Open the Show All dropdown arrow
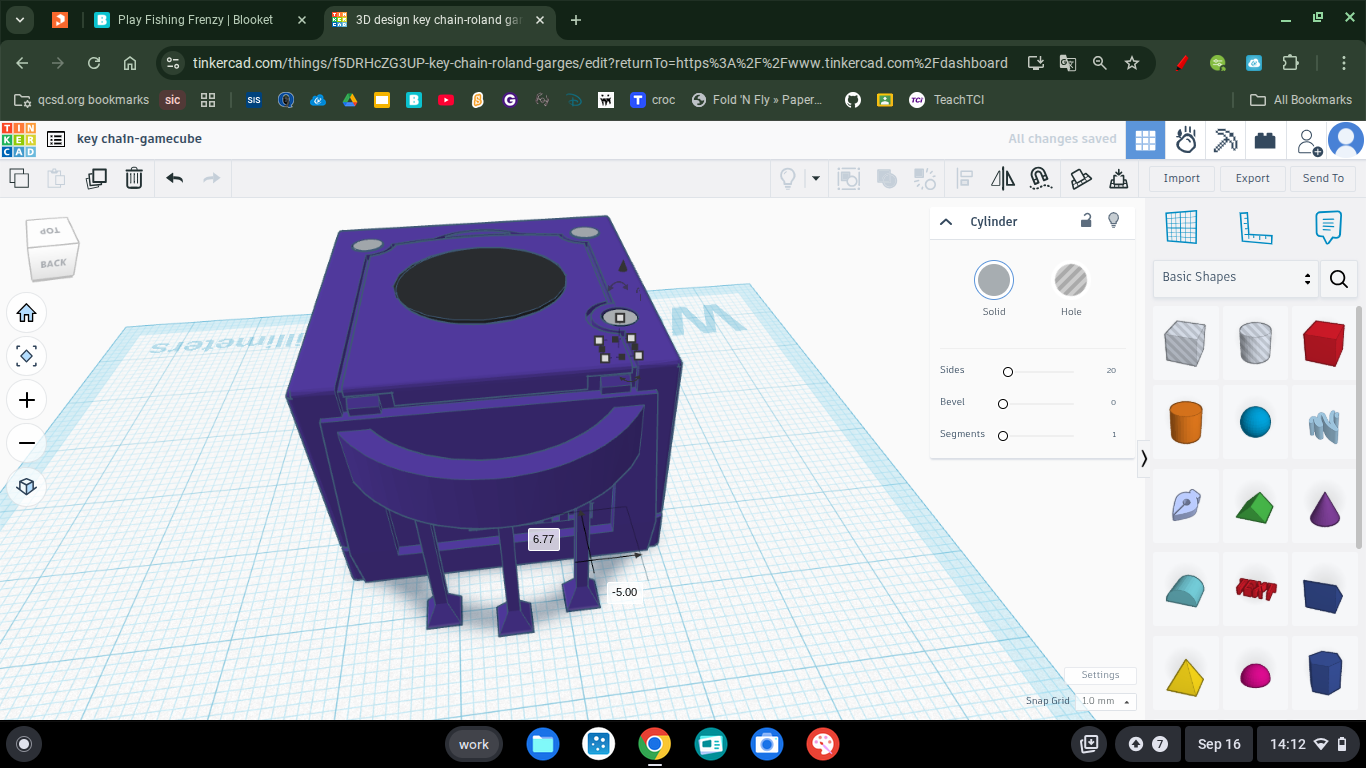The image size is (1366, 768). click(816, 179)
